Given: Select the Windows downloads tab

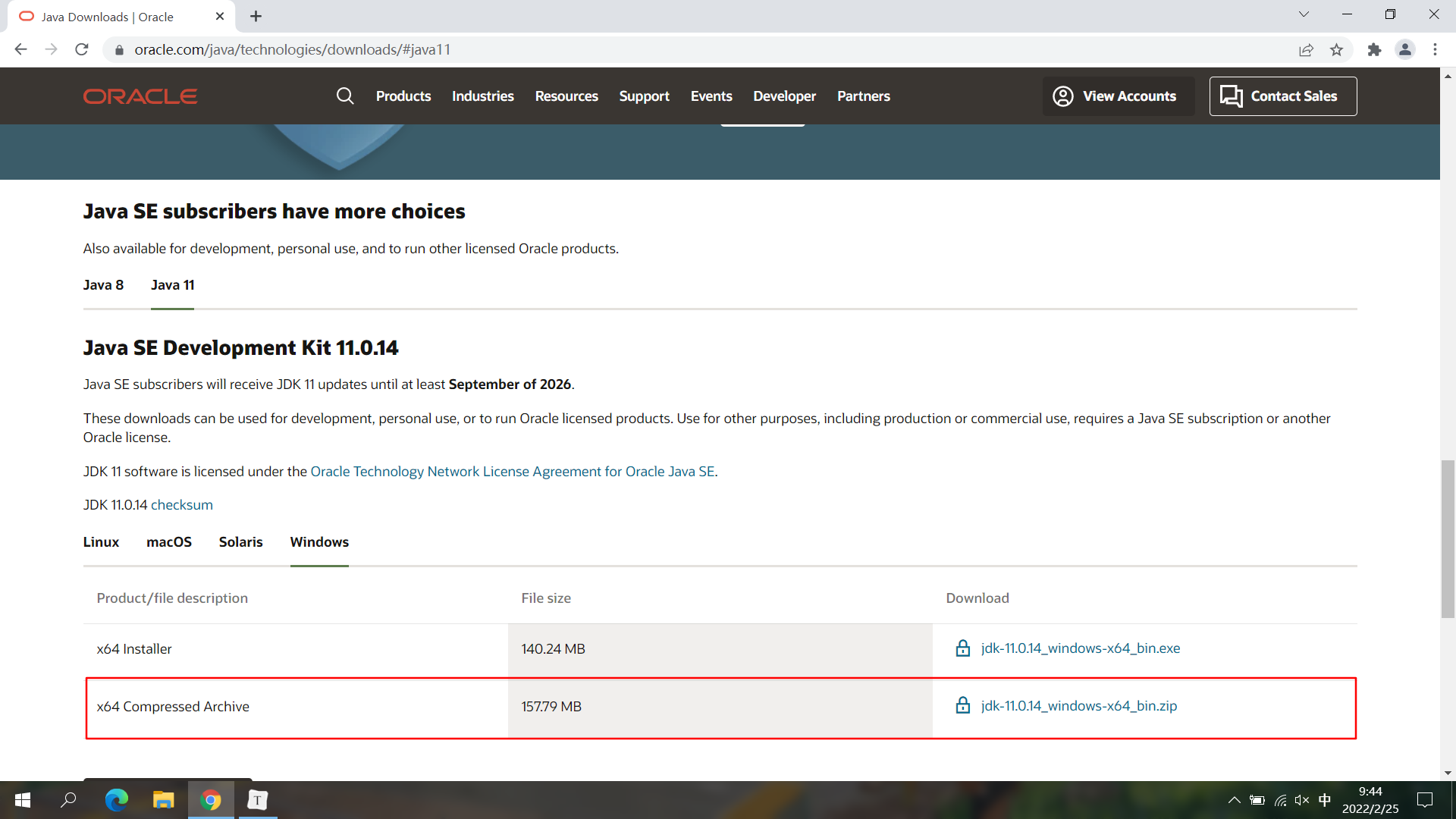Looking at the screenshot, I should (319, 542).
